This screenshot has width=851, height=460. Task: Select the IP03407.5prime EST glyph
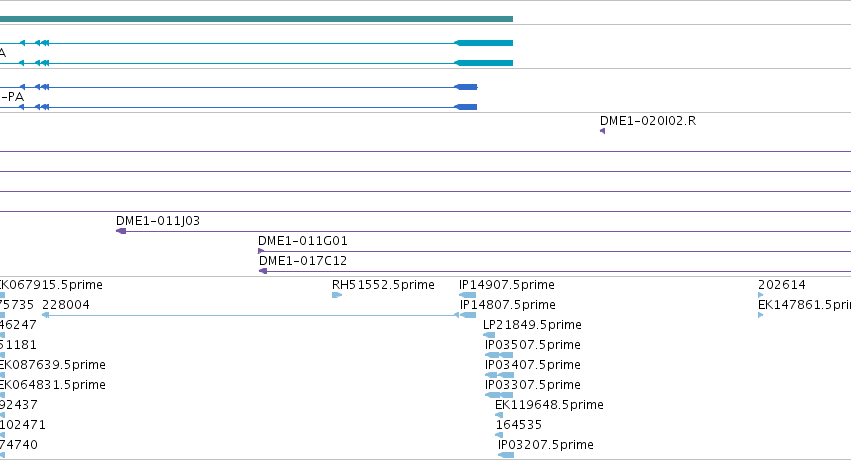pyautogui.click(x=499, y=375)
